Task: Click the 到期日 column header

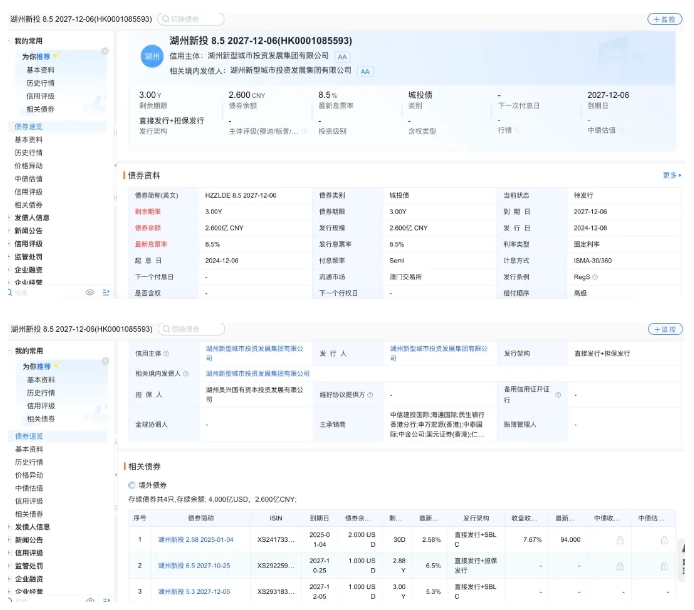Action: 319,518
